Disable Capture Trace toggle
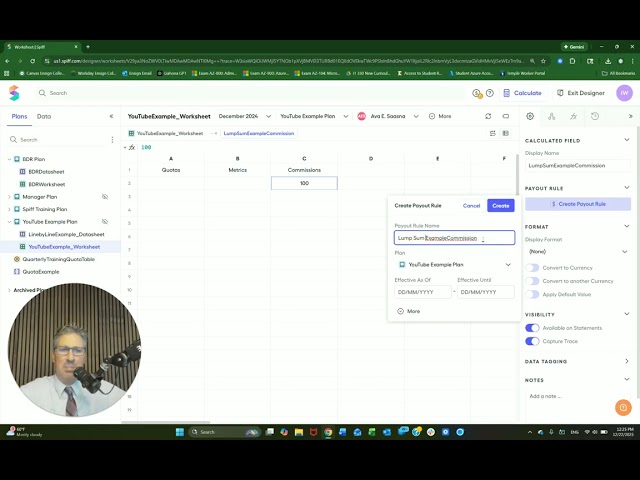640x480 pixels. (532, 341)
